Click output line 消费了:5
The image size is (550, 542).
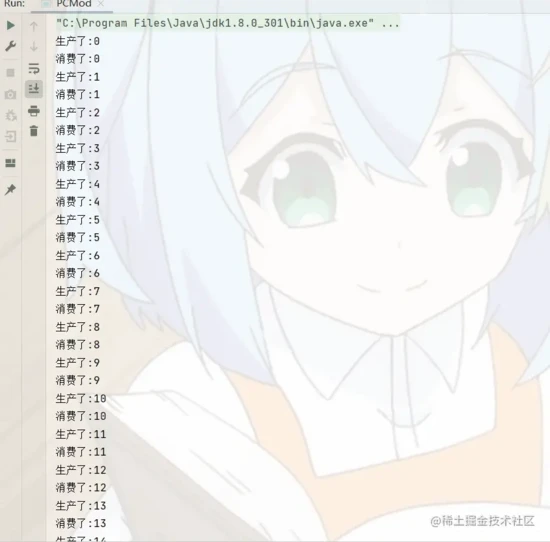78,237
